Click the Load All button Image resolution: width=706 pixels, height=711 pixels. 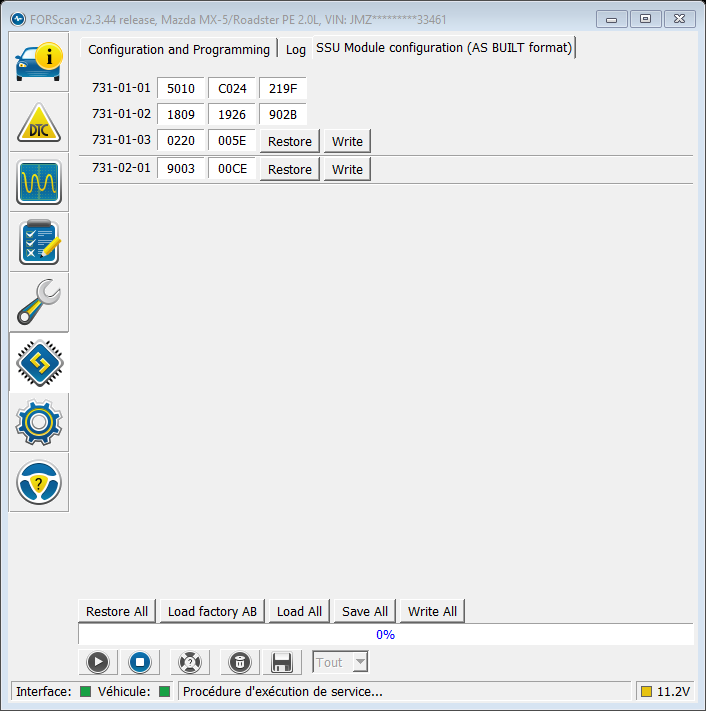[299, 611]
